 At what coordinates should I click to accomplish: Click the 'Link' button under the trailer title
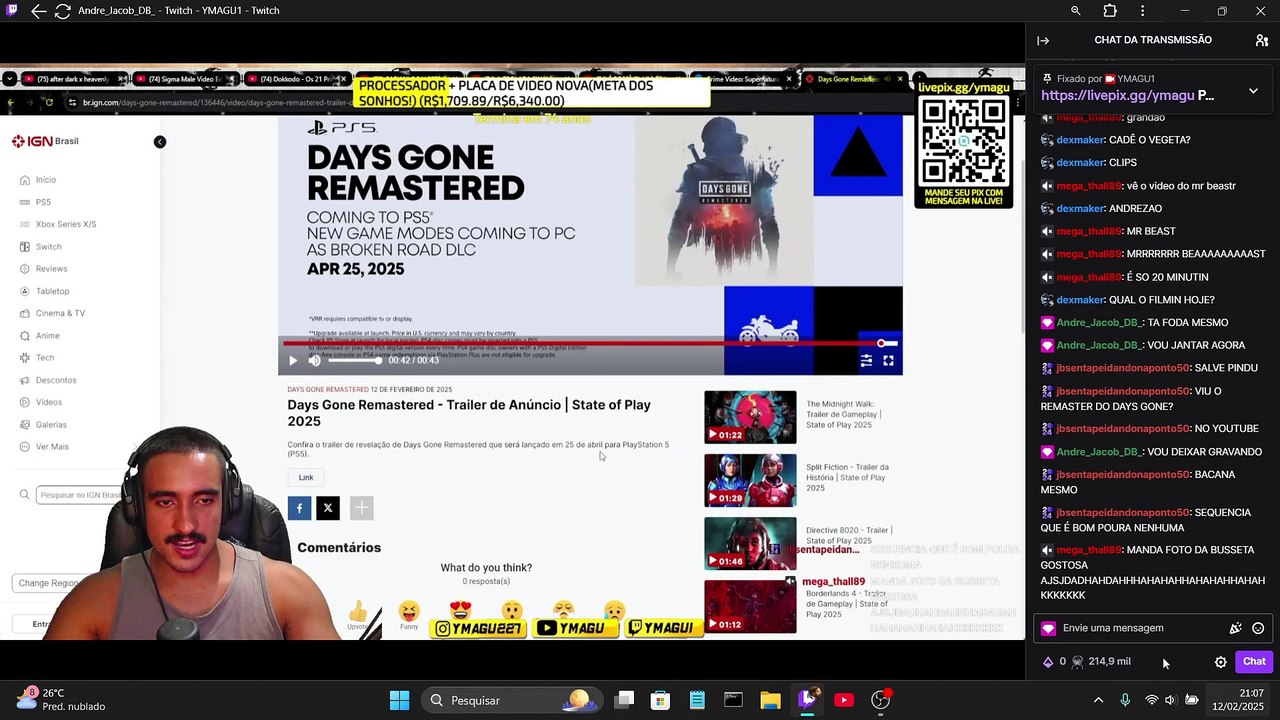306,478
